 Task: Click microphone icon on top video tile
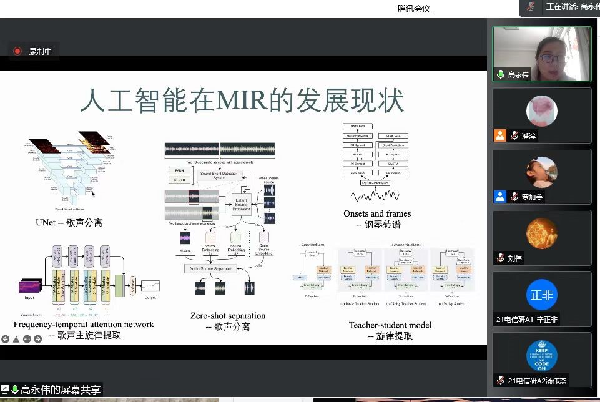point(501,74)
